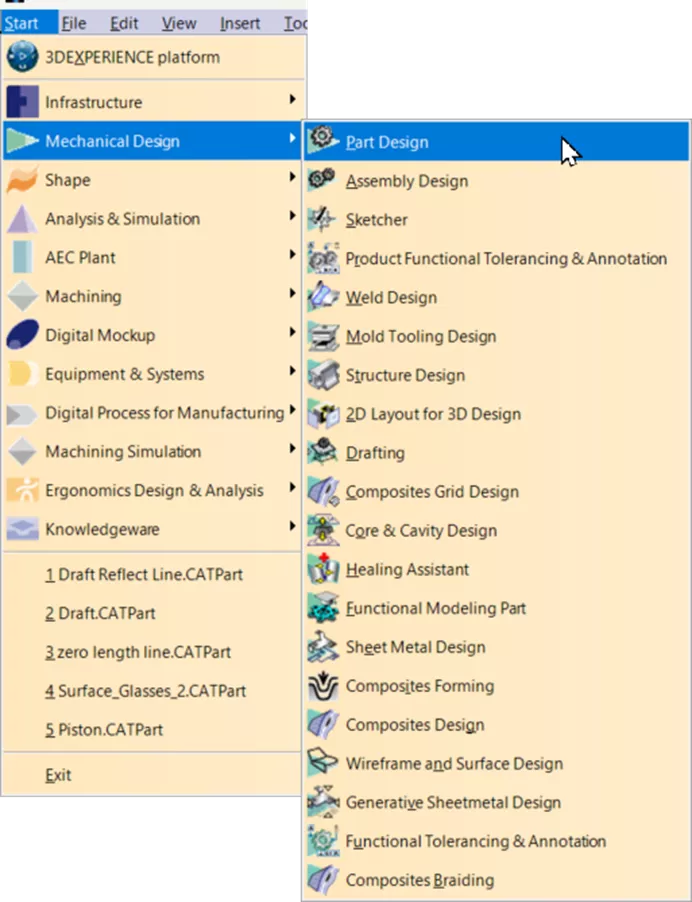Expand the Machining submenu arrow

point(292,293)
